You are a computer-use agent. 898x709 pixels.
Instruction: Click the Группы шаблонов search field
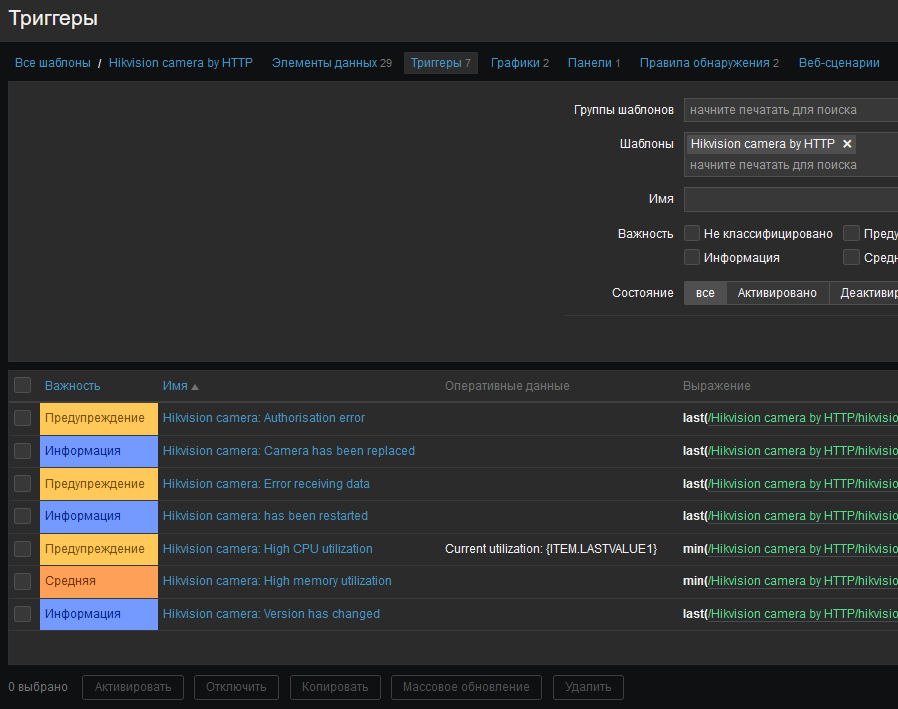(790, 110)
